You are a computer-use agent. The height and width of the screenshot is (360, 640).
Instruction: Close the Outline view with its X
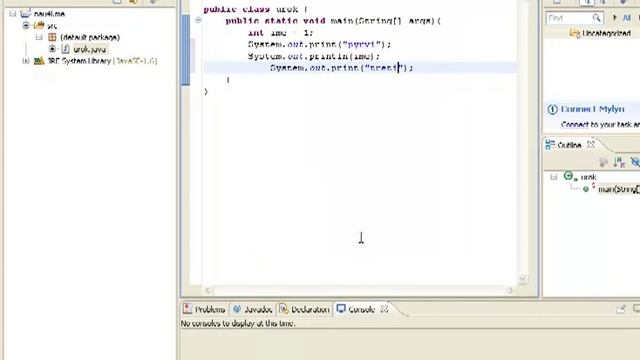591,144
